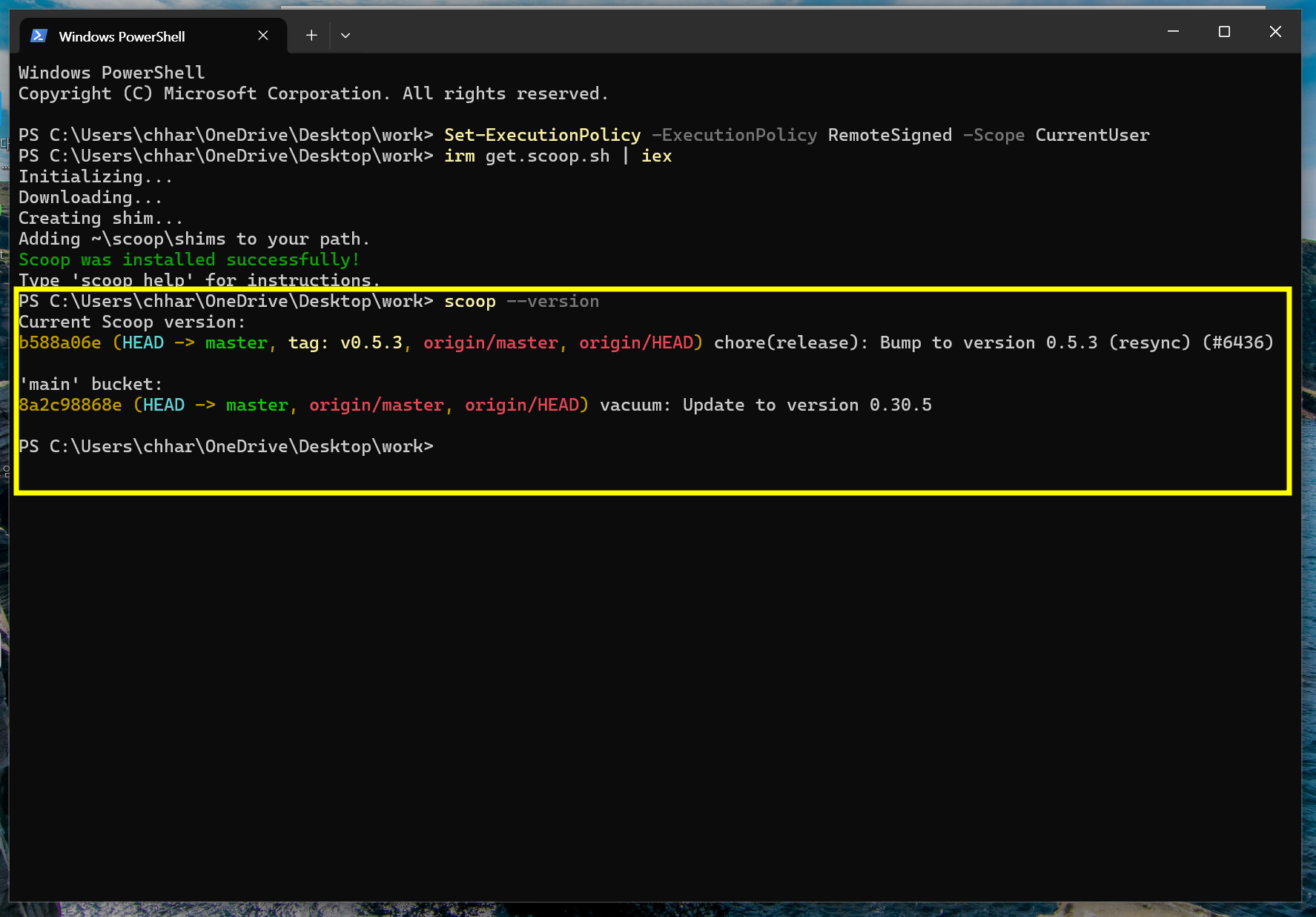Maximize the terminal window
This screenshot has height=917, width=1316.
point(1224,31)
